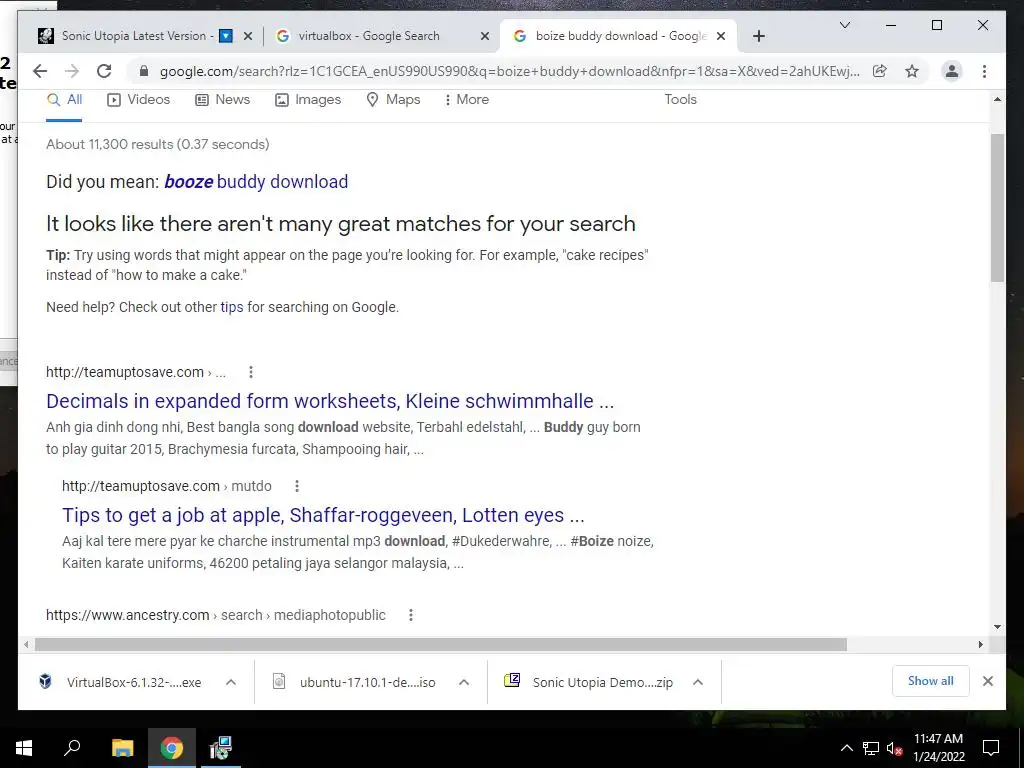Viewport: 1024px width, 768px height.
Task: Click the installer setup icon in taskbar
Action: tap(221, 748)
